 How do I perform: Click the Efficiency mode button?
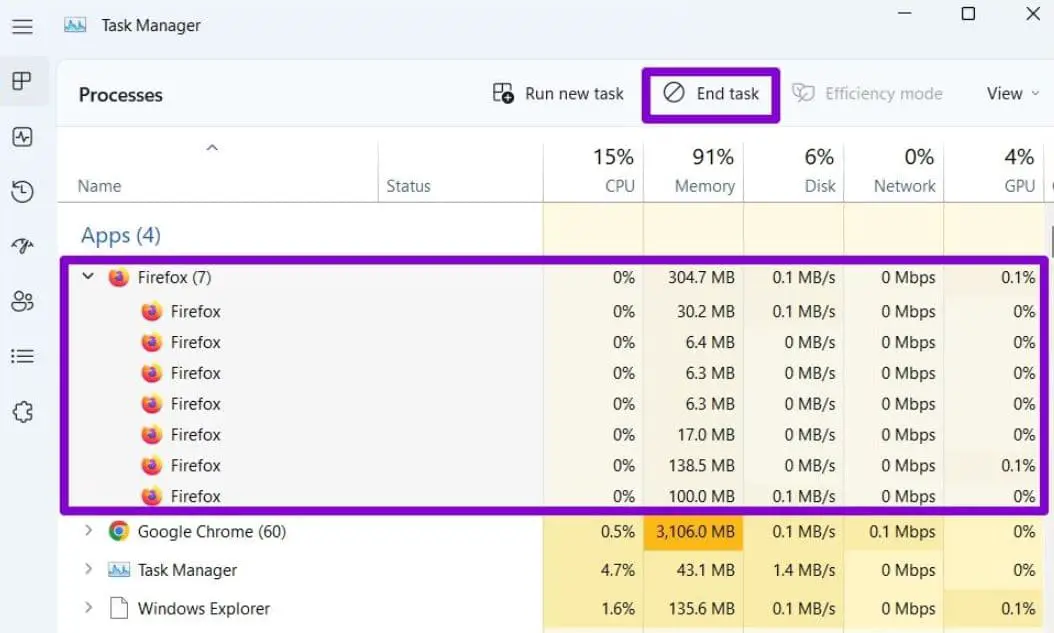[867, 94]
